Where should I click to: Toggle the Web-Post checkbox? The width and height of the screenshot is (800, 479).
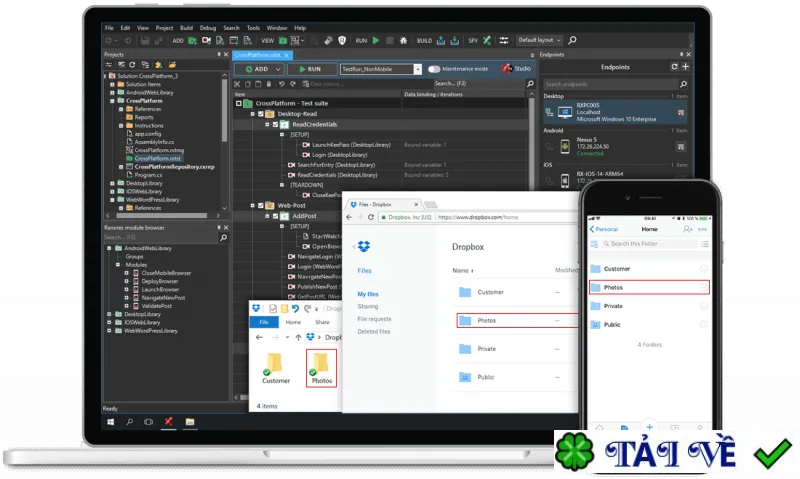coord(261,206)
